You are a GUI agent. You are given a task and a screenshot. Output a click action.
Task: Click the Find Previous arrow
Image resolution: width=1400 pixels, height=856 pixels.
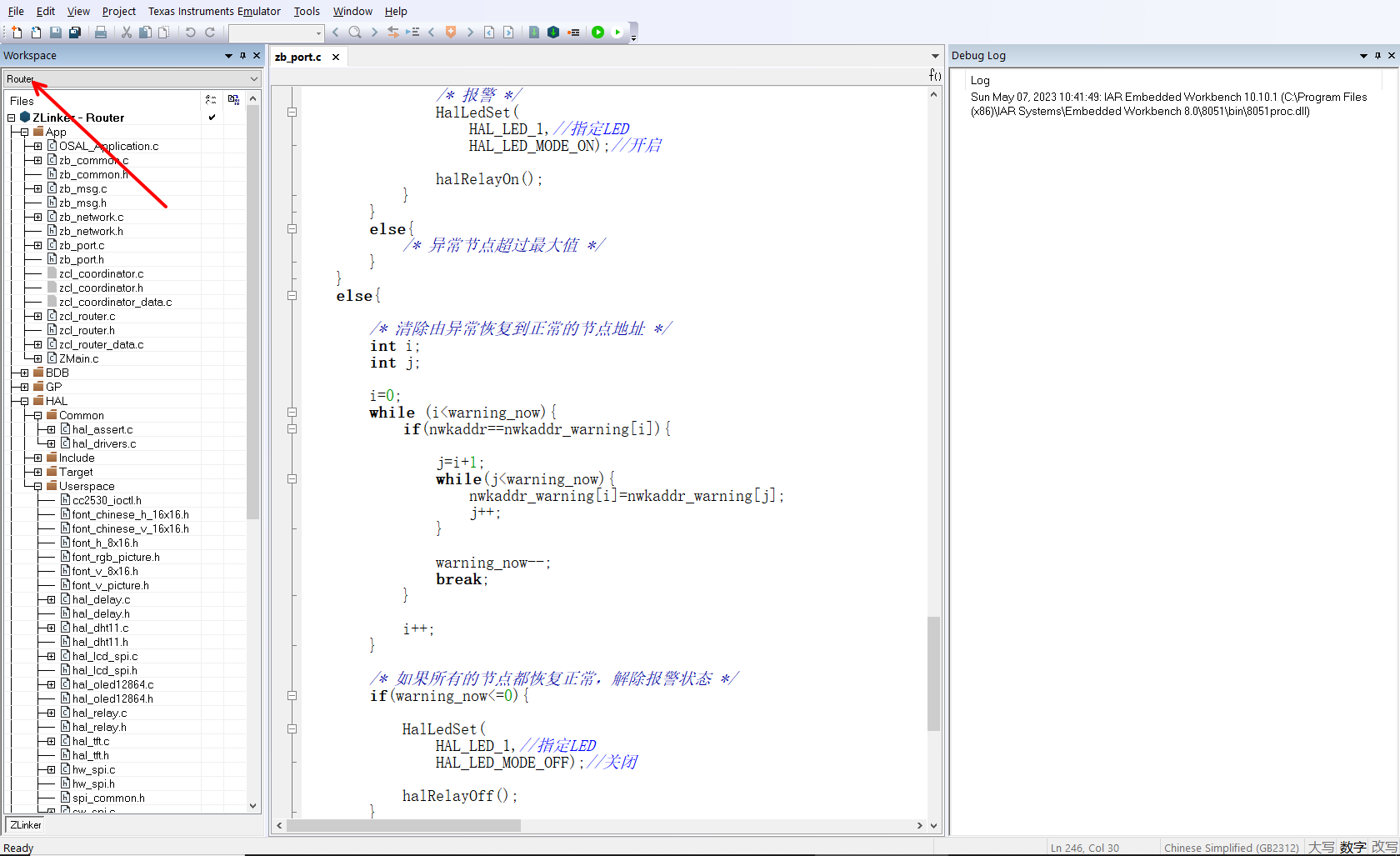coord(336,33)
